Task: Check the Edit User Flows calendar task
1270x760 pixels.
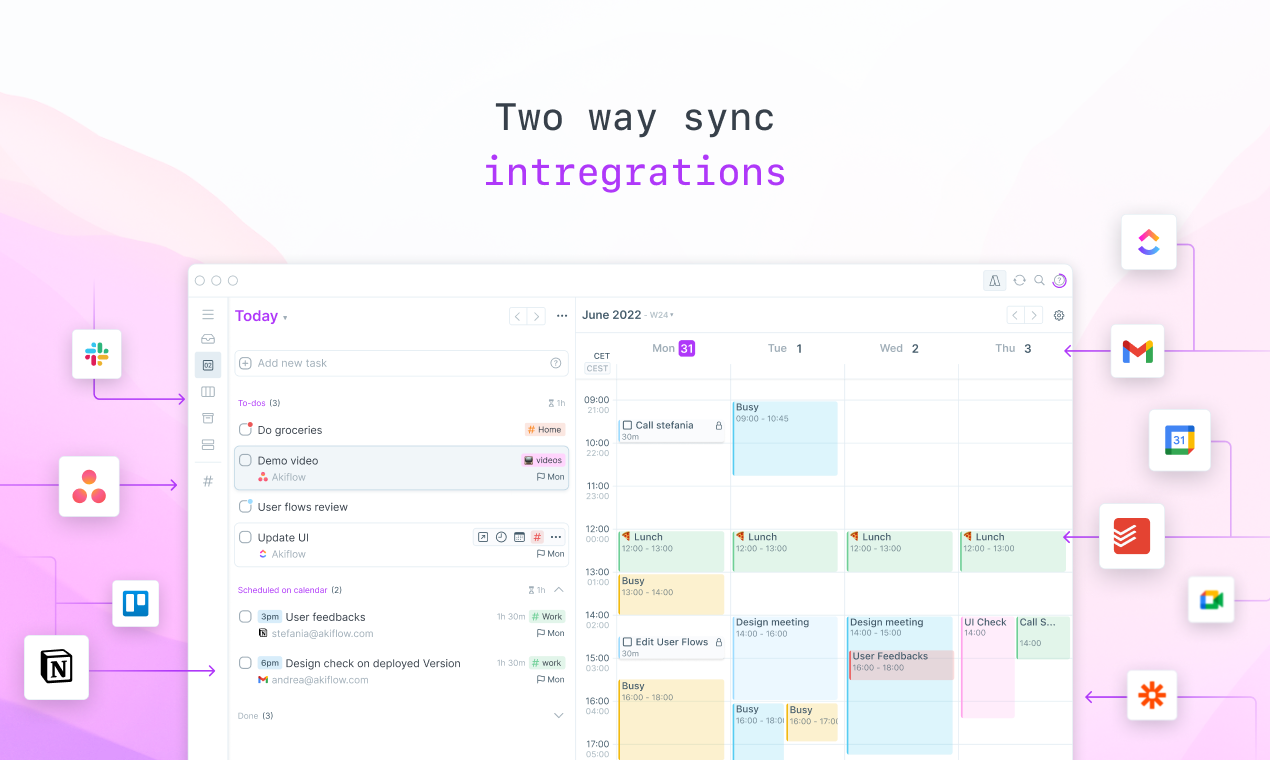Action: (627, 642)
